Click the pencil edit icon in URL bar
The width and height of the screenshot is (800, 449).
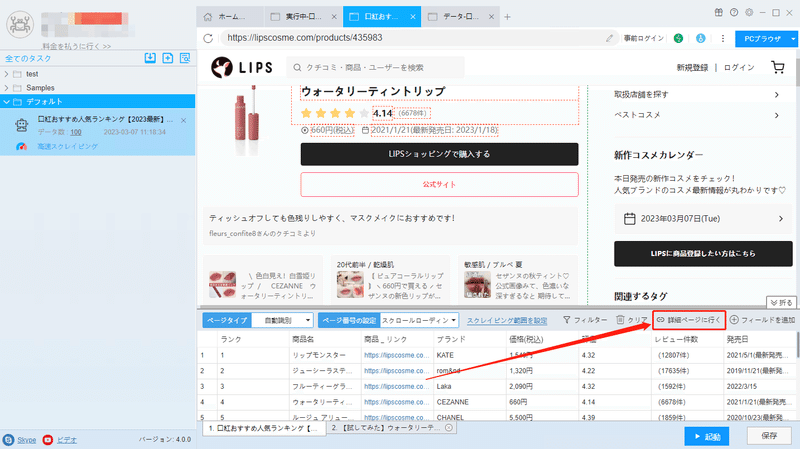609,38
